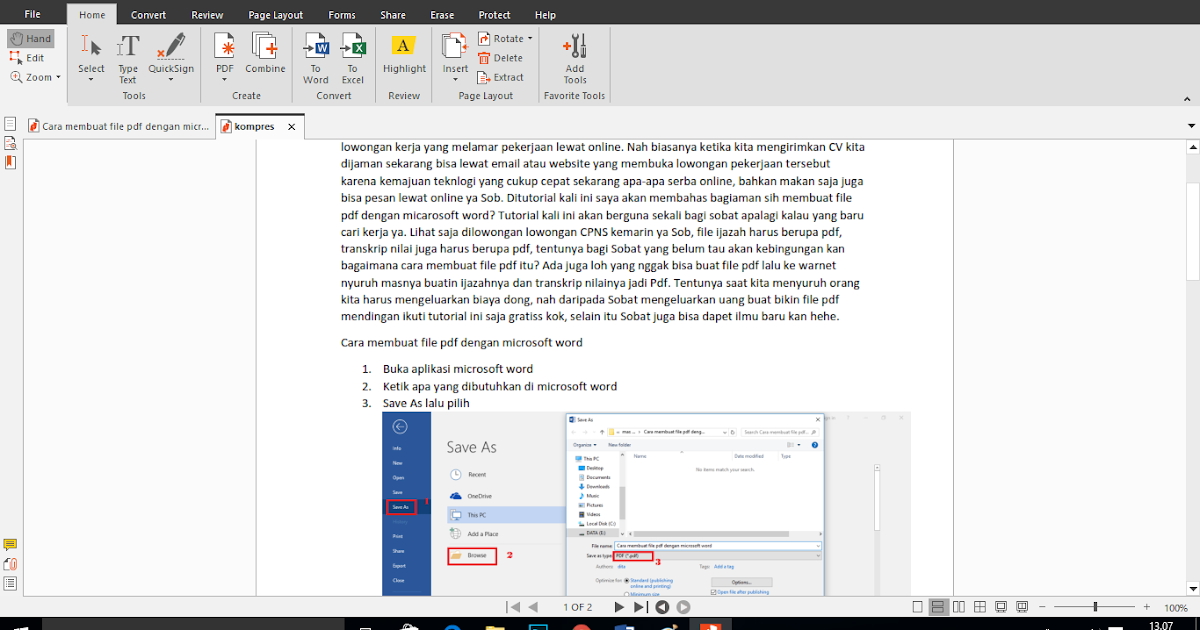Select the Highlight tool
Screen dimensions: 1200x630
point(404,53)
